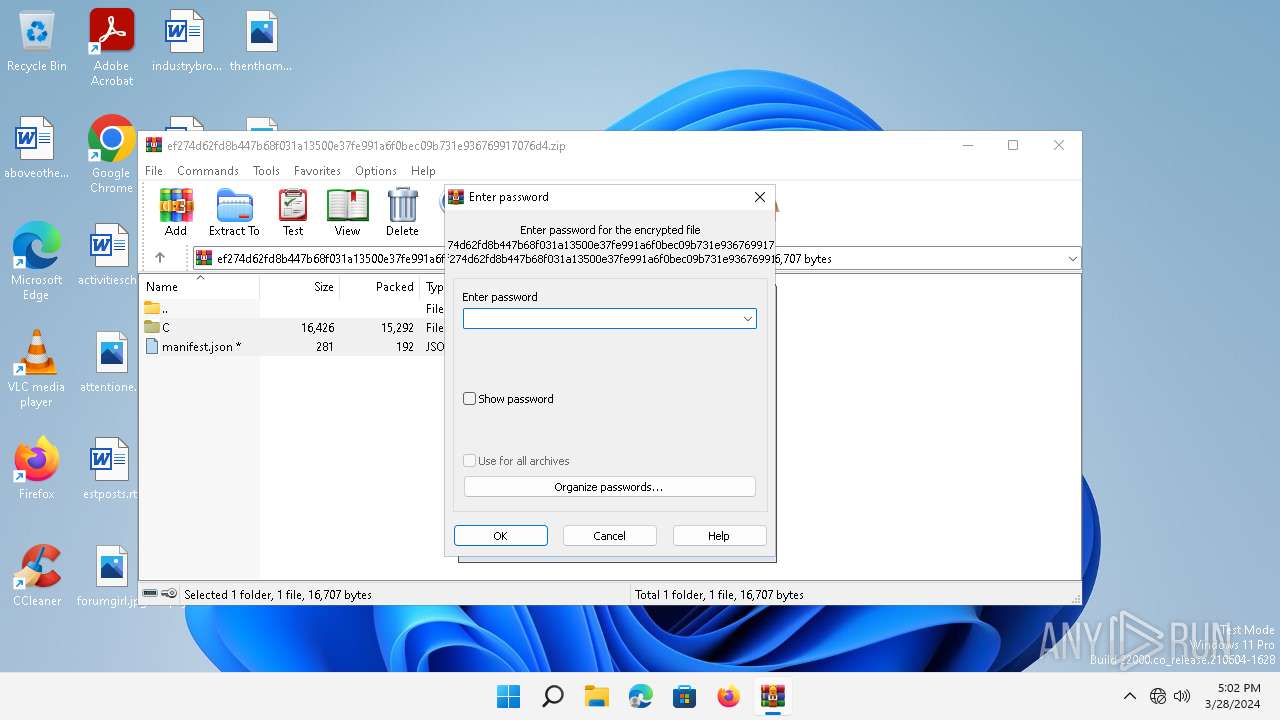Open the Favorites menu
The height and width of the screenshot is (720, 1280).
click(317, 171)
